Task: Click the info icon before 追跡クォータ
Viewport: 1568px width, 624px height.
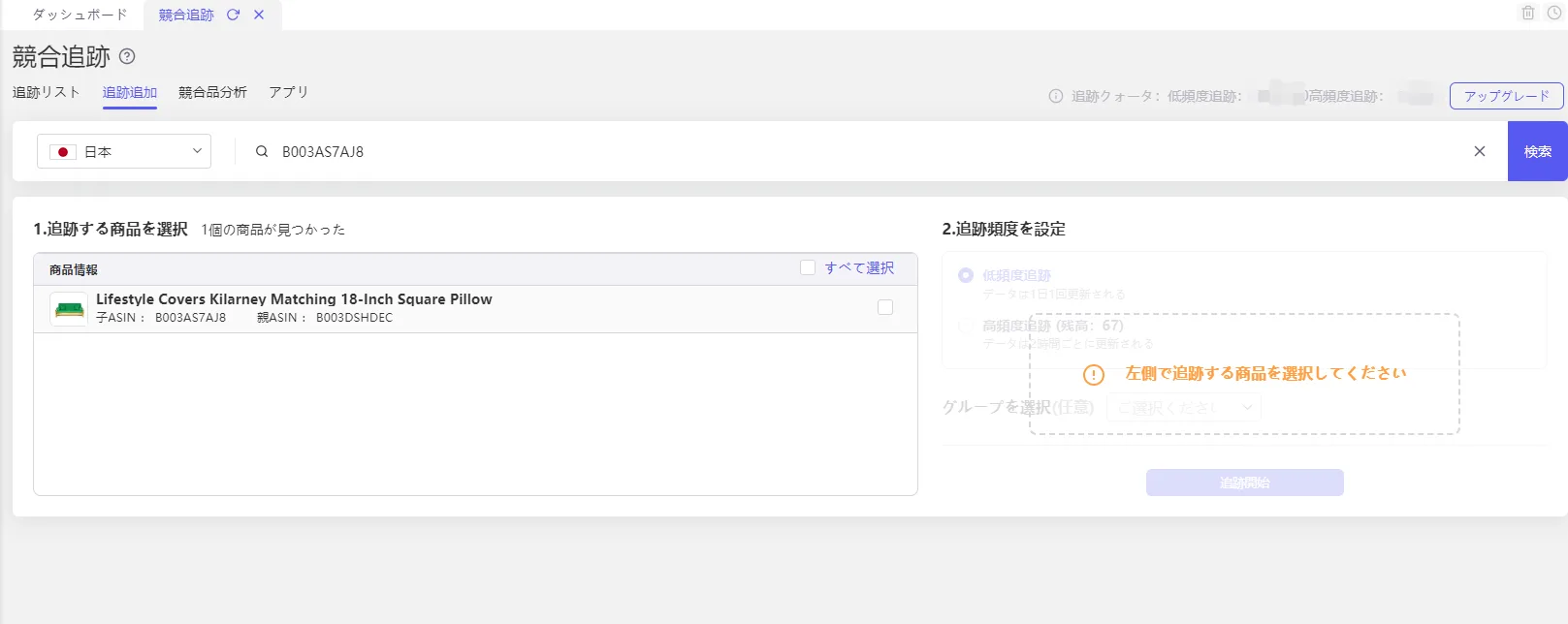Action: (1056, 96)
